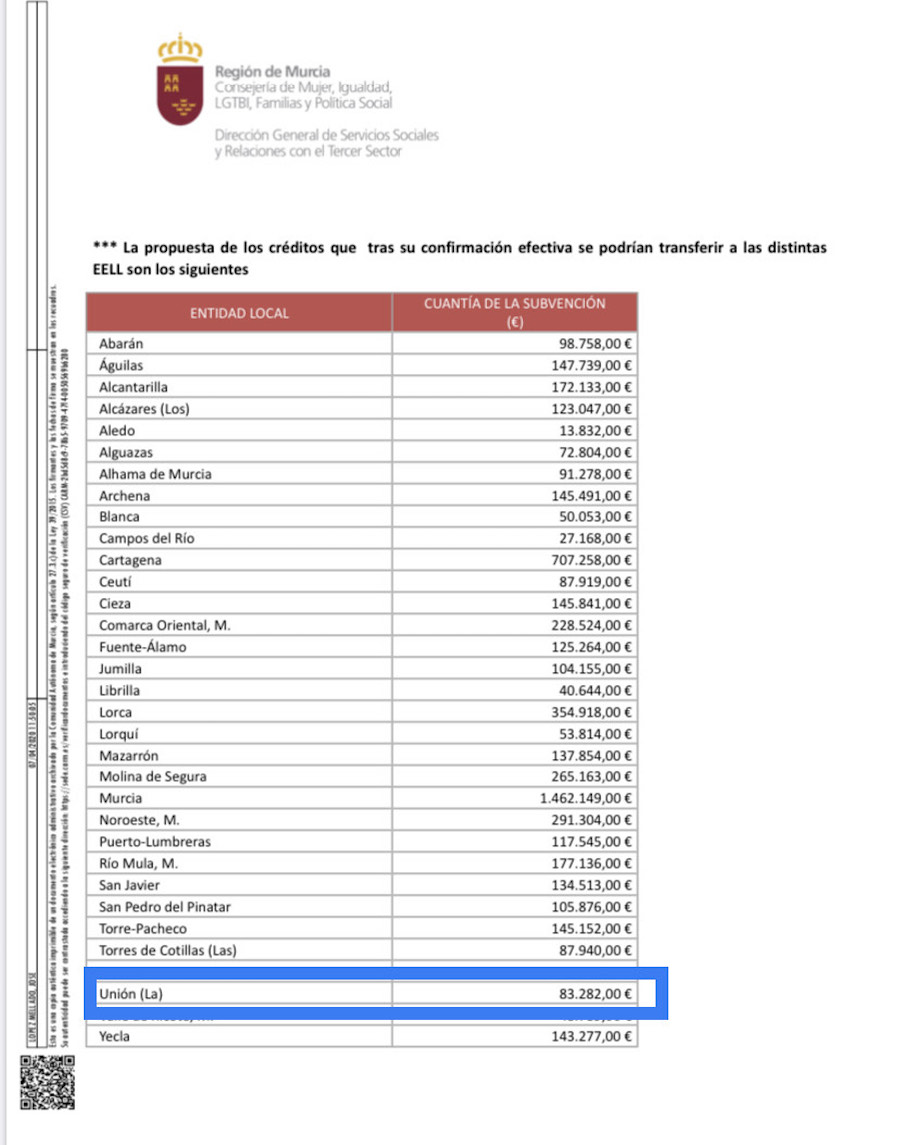Image resolution: width=900 pixels, height=1145 pixels.
Task: Select the San Pedro del Pinatar row name
Action: pyautogui.click(x=165, y=906)
